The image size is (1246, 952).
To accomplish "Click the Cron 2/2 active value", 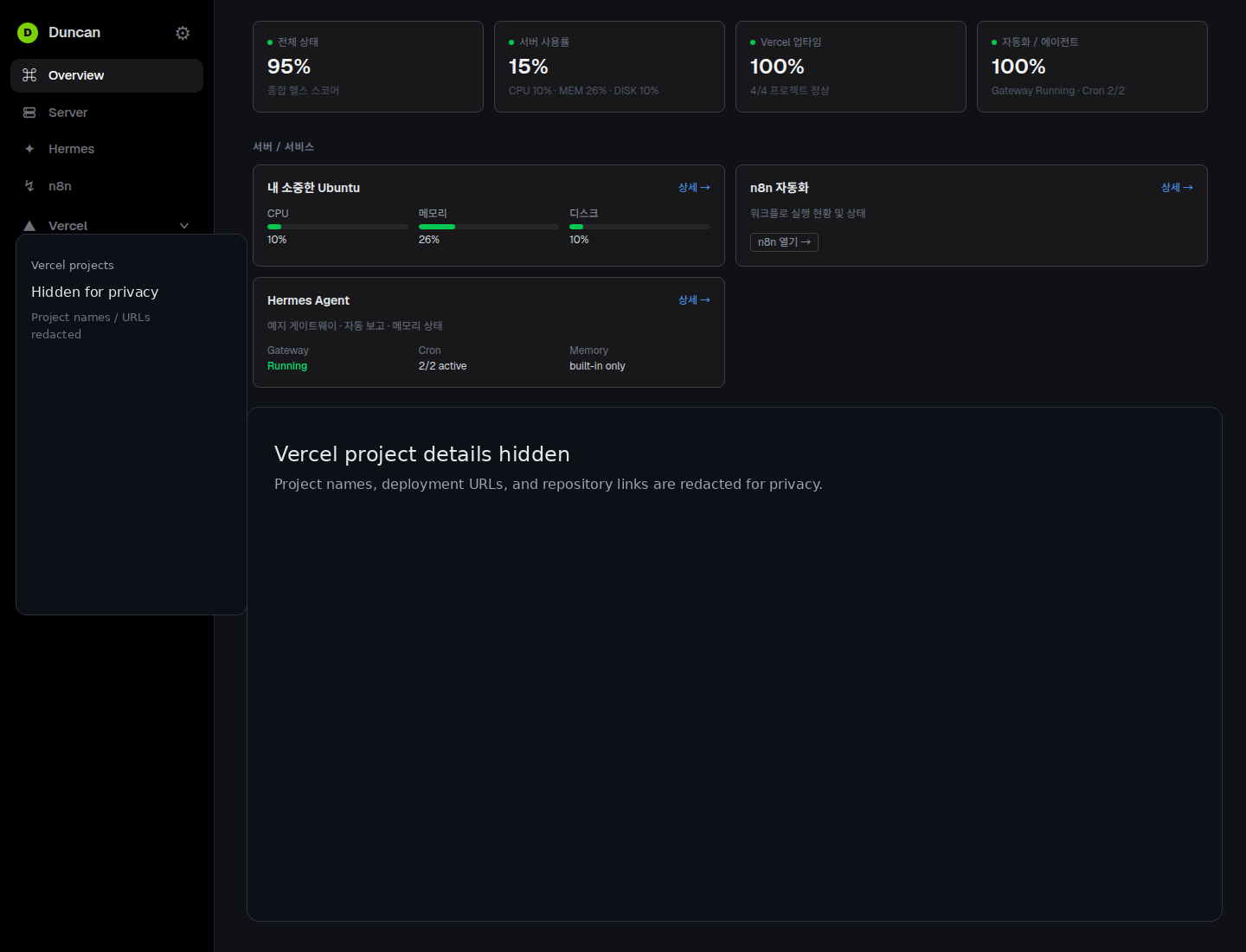I will click(442, 366).
